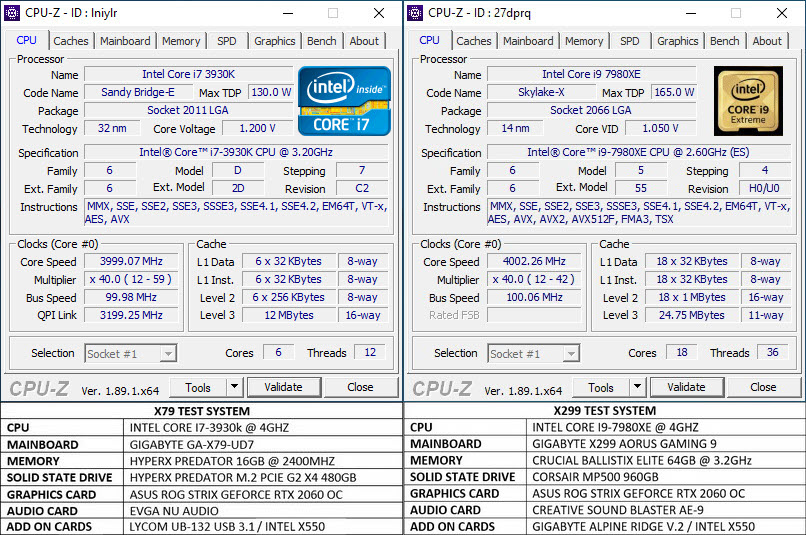This screenshot has width=806, height=535.
Task: Click the Multiplier value x 40.0 ( 12 - 59 )
Action: [x=131, y=279]
